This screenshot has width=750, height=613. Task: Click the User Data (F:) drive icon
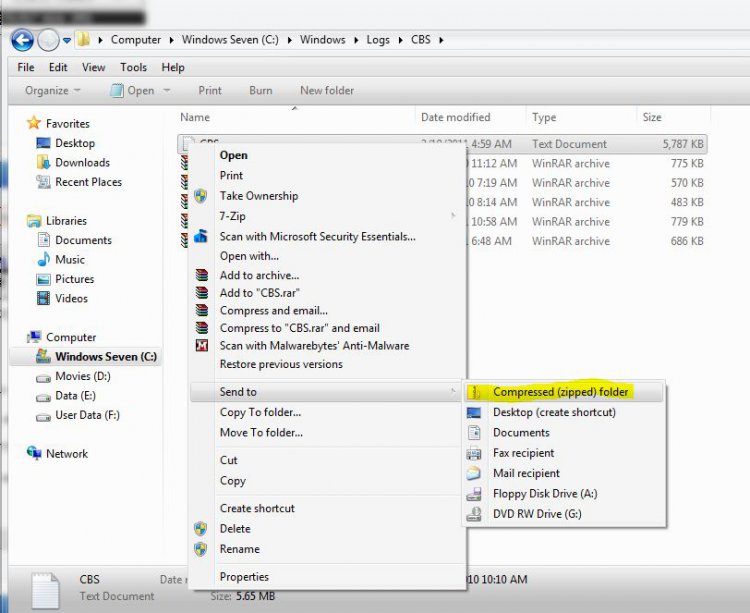(x=44, y=416)
